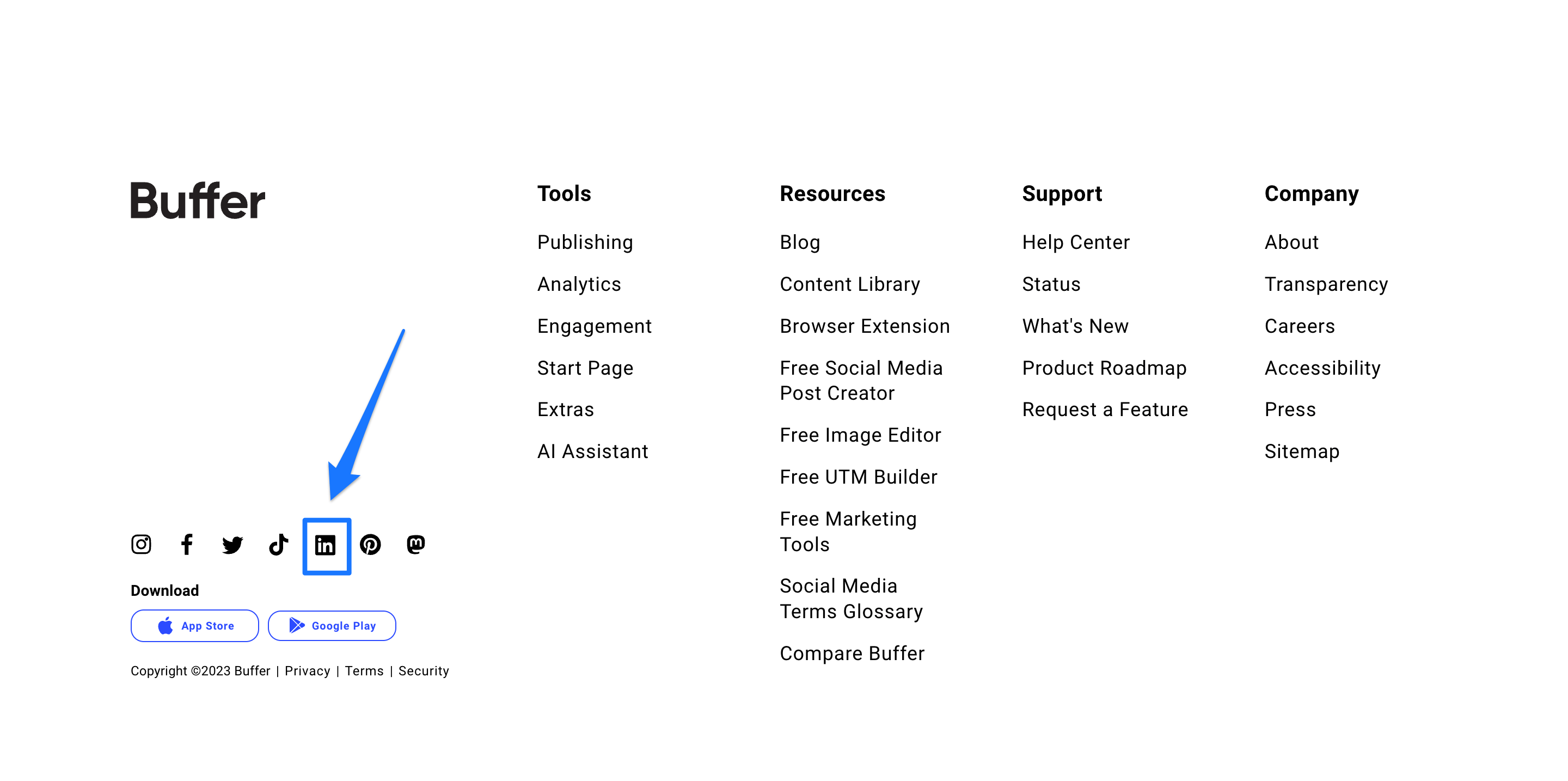The height and width of the screenshot is (781, 1568).
Task: Click the Facebook social media icon
Action: (187, 545)
